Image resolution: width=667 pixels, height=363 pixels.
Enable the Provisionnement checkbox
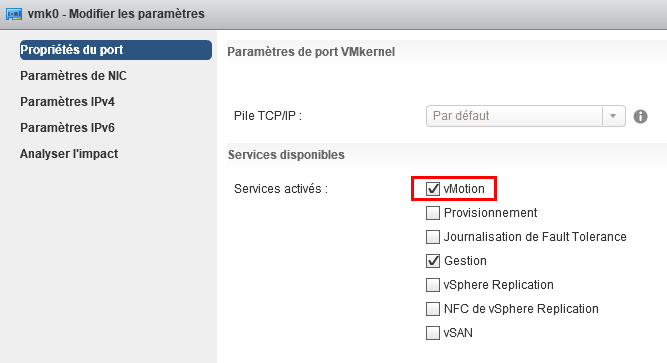coord(433,213)
